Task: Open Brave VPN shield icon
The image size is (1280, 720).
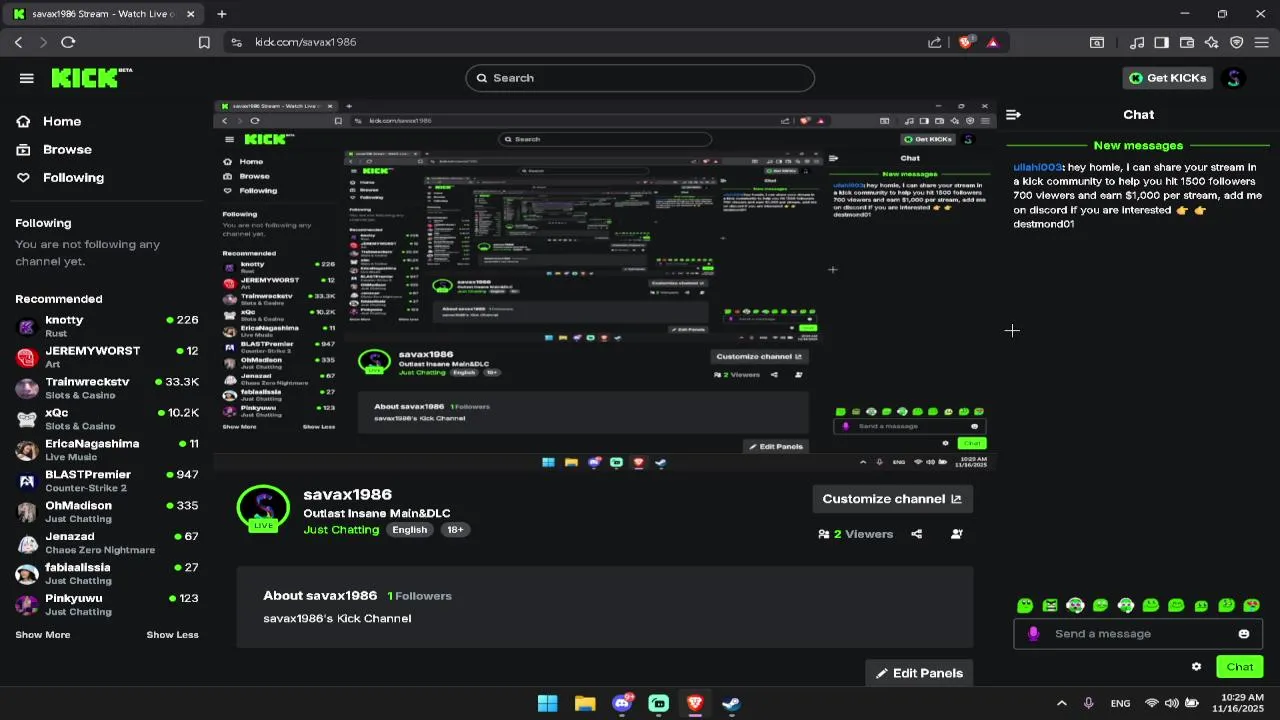Action: tap(1237, 42)
